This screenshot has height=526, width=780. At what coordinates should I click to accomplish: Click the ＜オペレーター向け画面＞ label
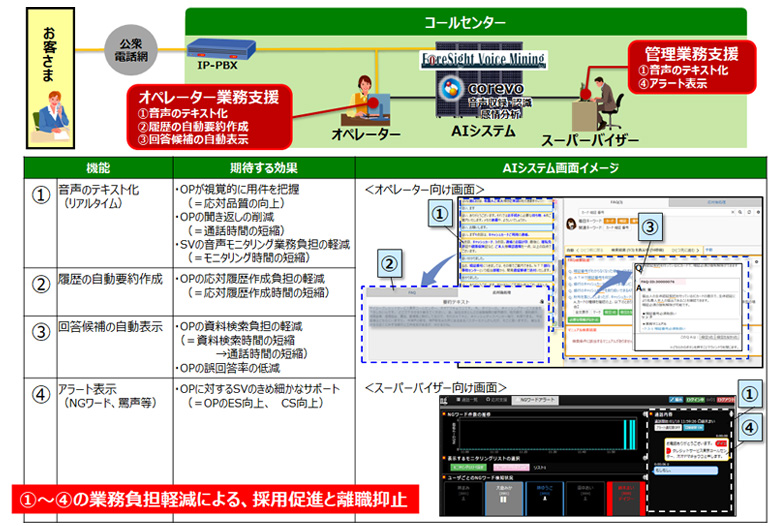tap(424, 190)
